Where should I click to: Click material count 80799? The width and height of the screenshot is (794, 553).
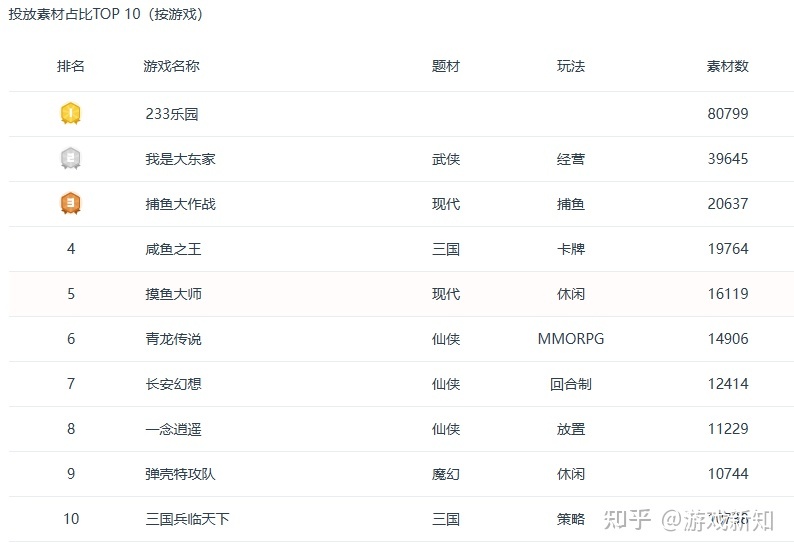click(x=728, y=113)
